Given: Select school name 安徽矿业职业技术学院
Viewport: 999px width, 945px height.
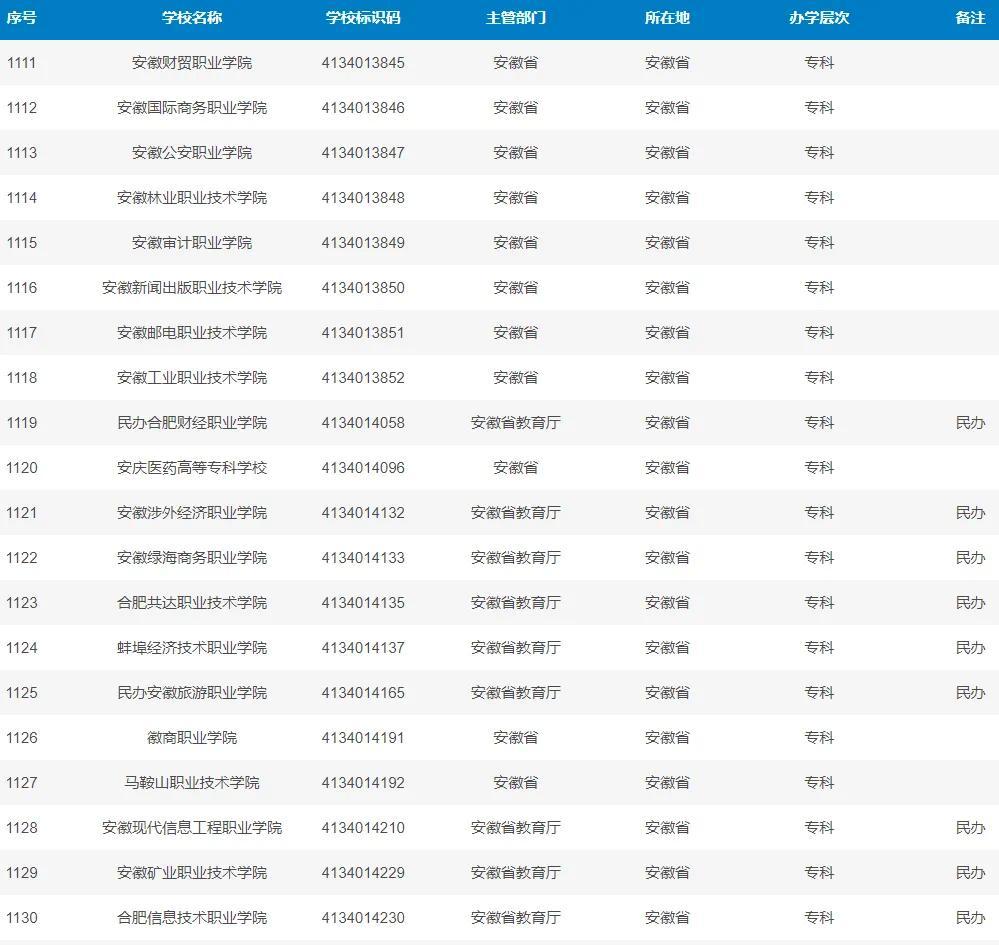Looking at the screenshot, I should pos(192,872).
